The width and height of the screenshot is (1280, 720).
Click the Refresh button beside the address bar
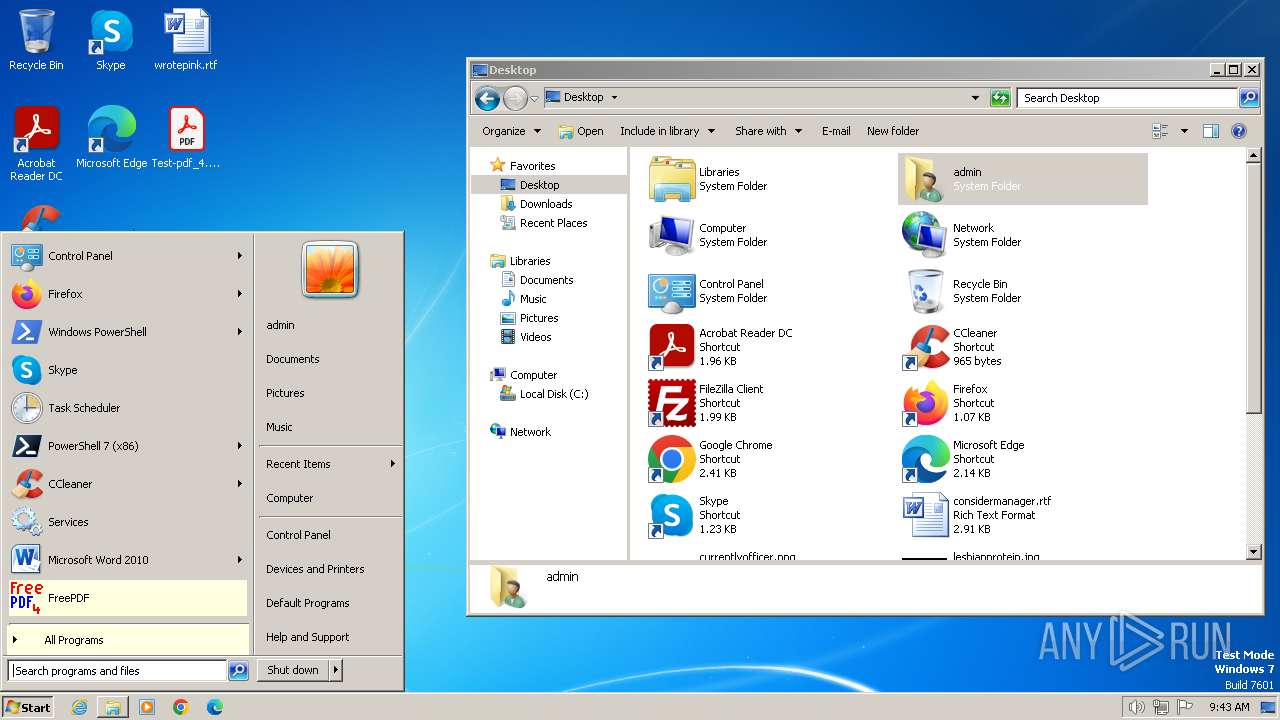(x=1000, y=98)
